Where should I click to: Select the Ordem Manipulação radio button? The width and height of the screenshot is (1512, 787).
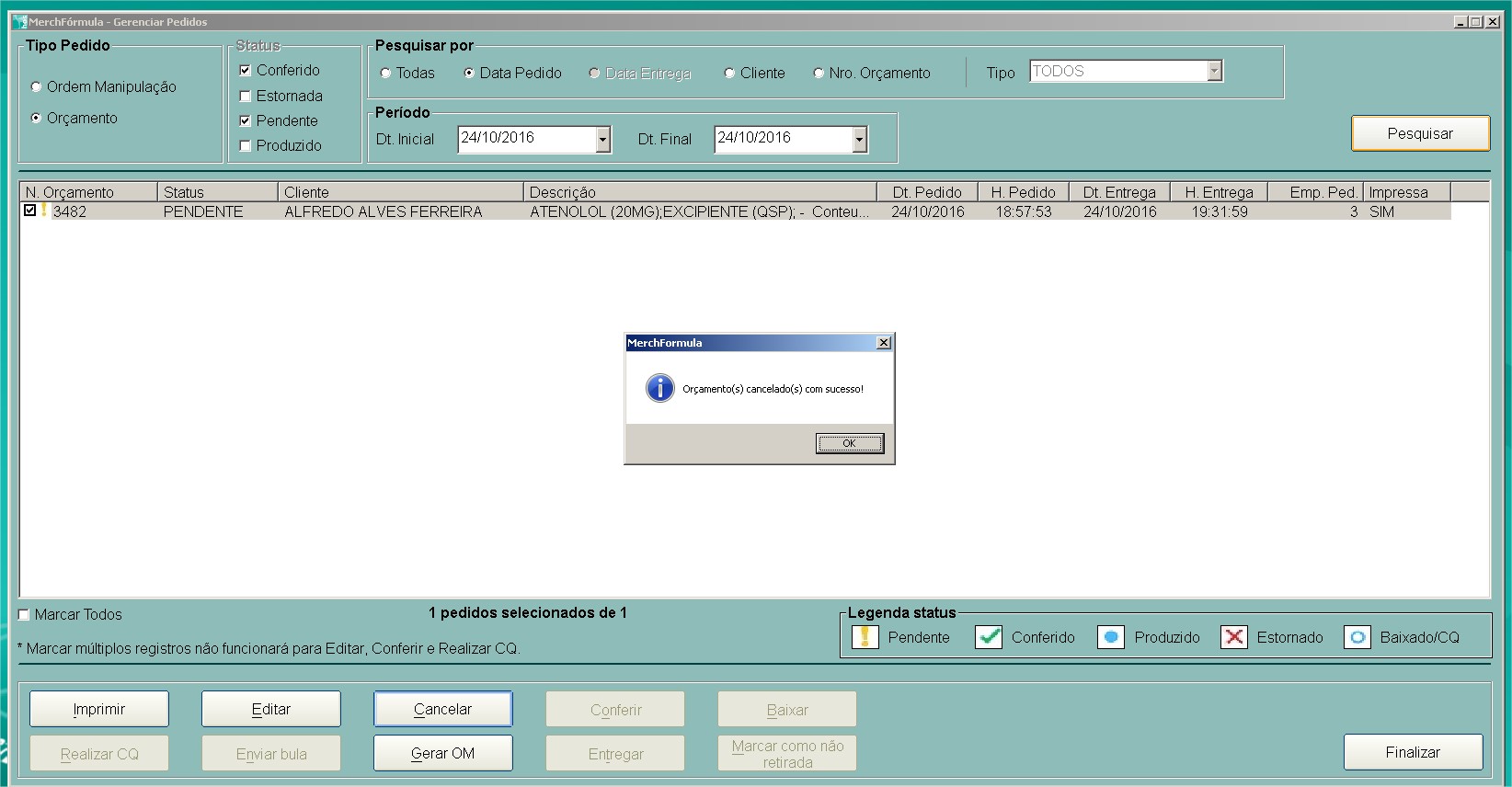37,87
